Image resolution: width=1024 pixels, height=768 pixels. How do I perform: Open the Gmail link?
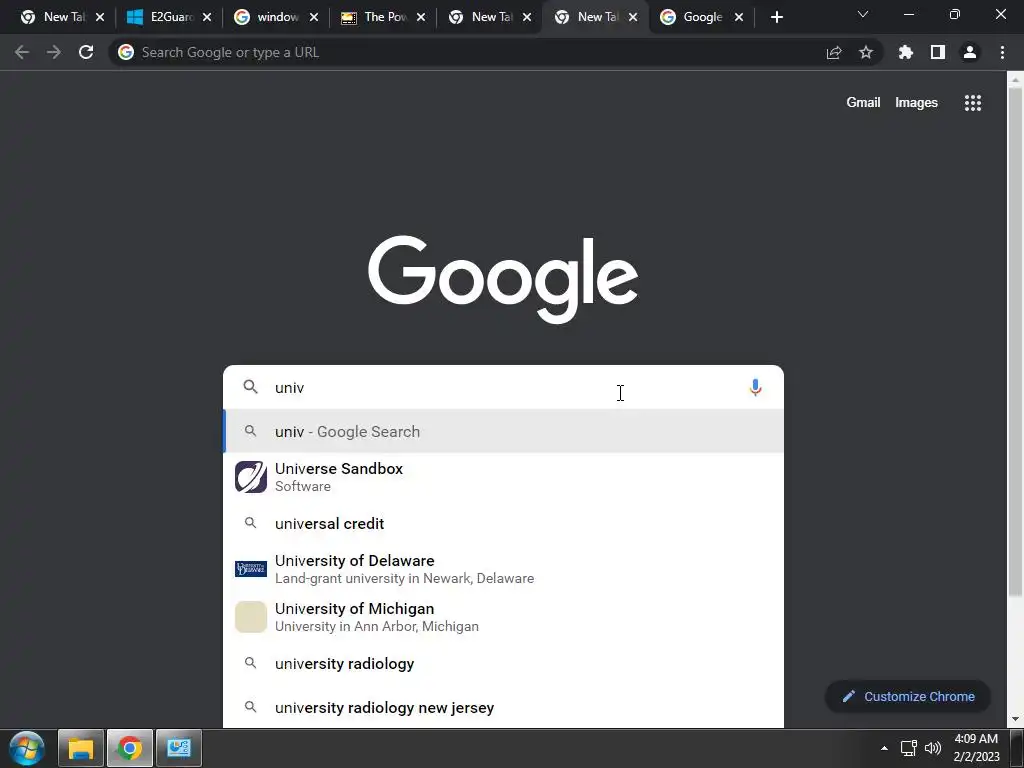point(863,103)
